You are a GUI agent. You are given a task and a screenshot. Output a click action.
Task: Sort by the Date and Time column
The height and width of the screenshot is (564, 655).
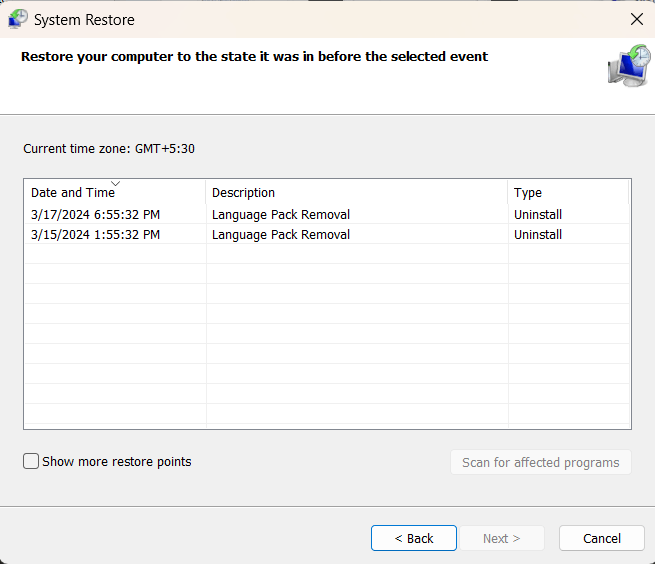[73, 193]
